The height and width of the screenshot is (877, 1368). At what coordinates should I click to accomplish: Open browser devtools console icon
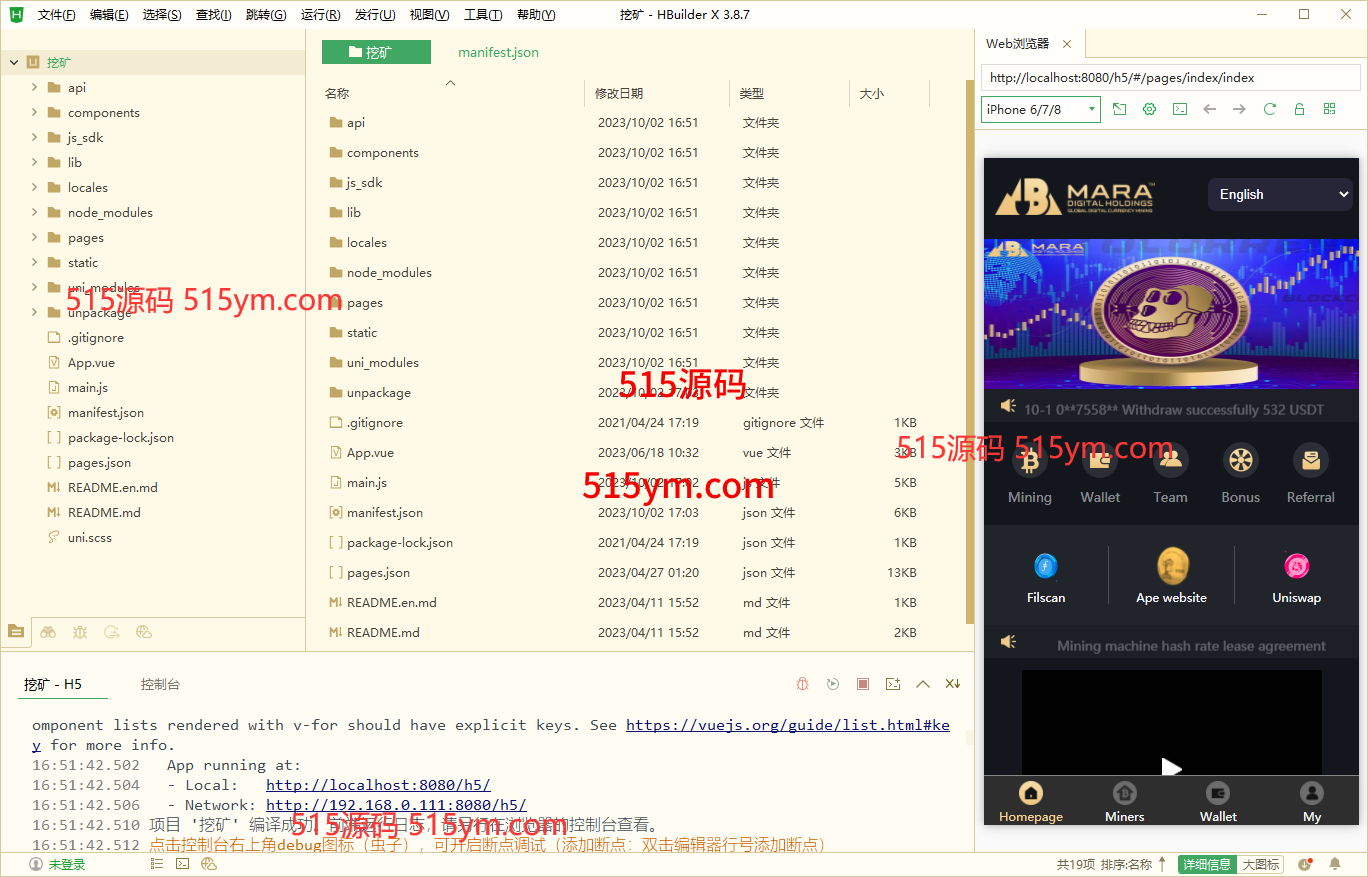click(1180, 109)
